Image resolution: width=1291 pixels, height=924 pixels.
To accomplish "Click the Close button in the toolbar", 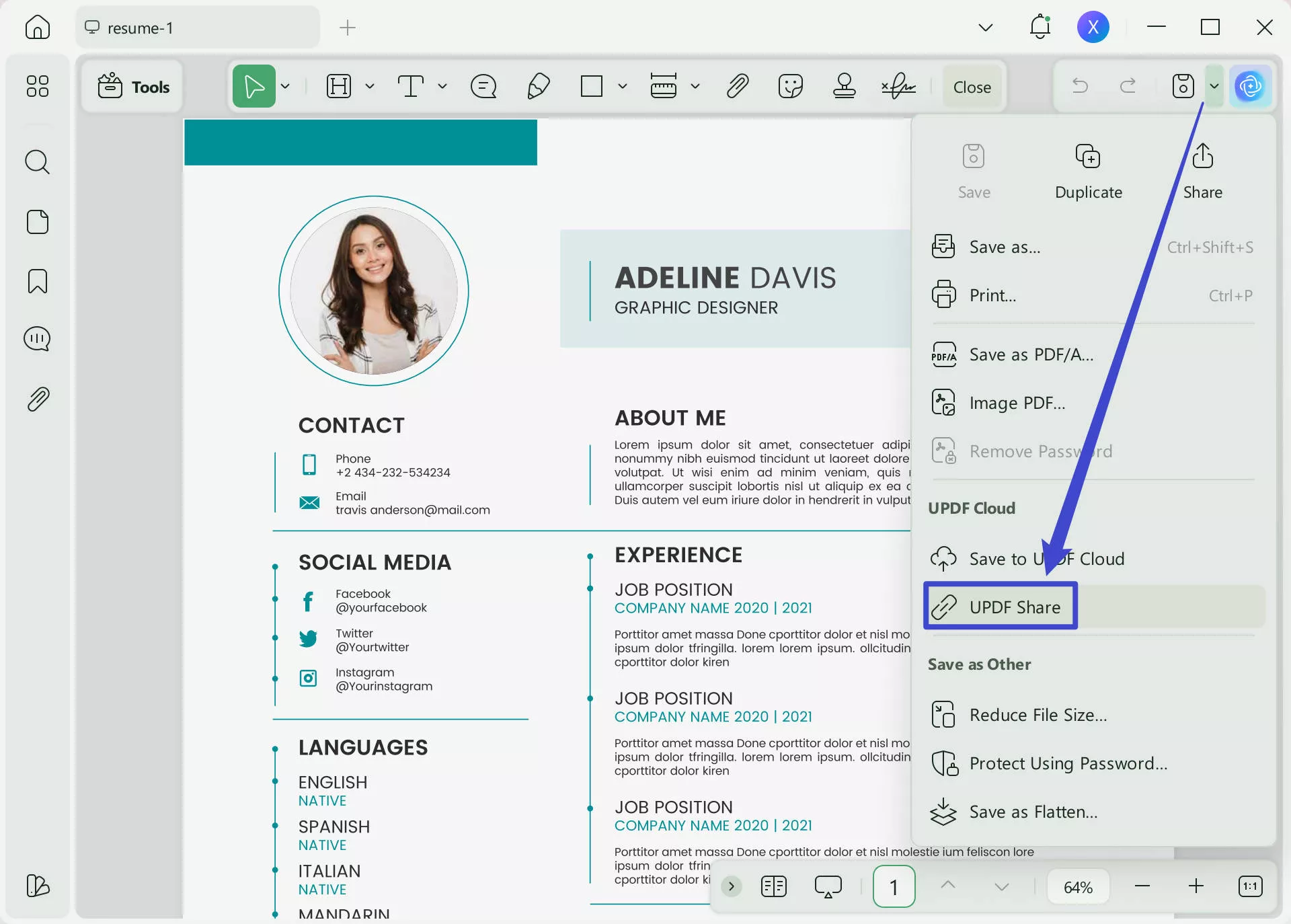I will [x=971, y=86].
